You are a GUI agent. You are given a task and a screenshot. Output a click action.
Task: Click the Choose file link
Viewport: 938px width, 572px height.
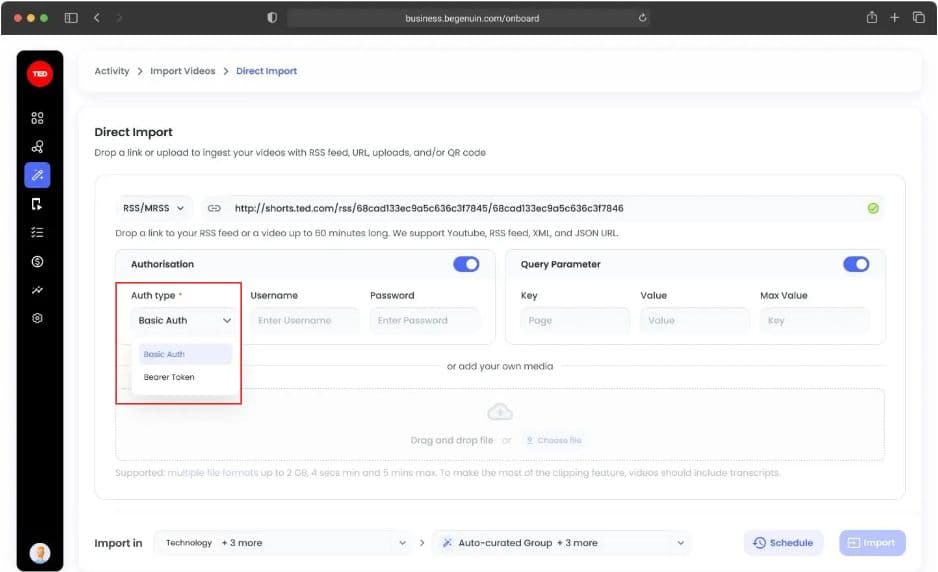pyautogui.click(x=553, y=440)
